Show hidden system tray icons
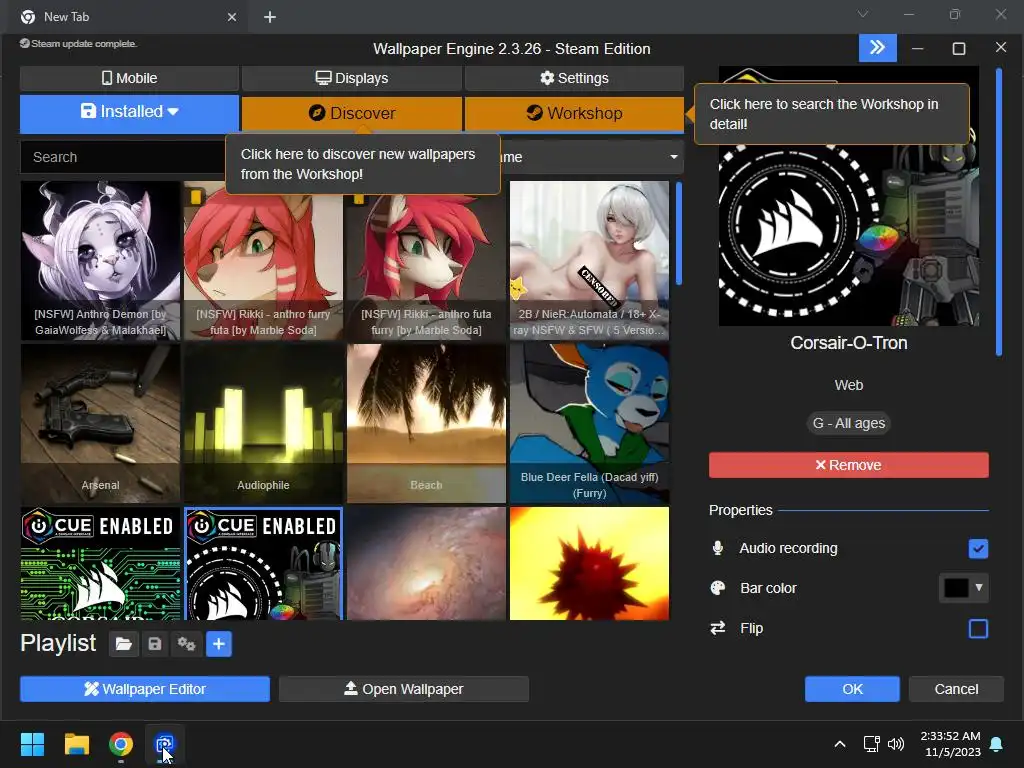 (x=840, y=744)
